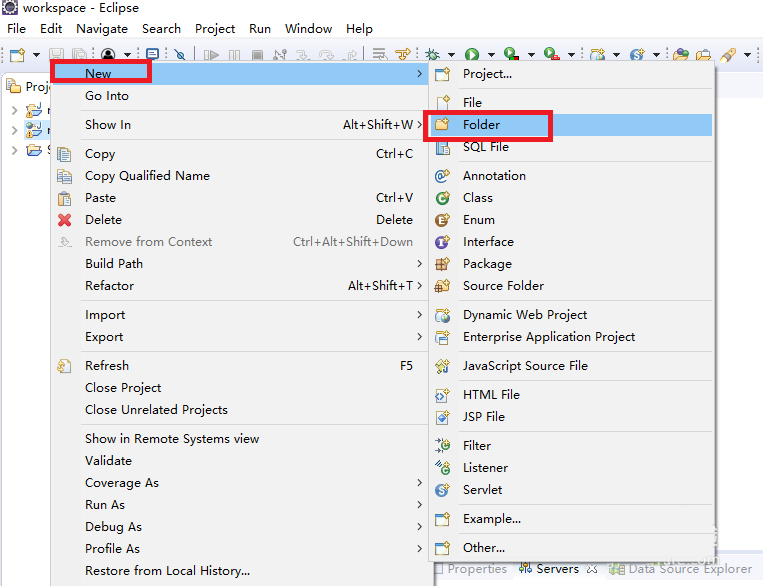Click the Enum icon in submenu
The width and height of the screenshot is (763, 586).
tap(442, 220)
